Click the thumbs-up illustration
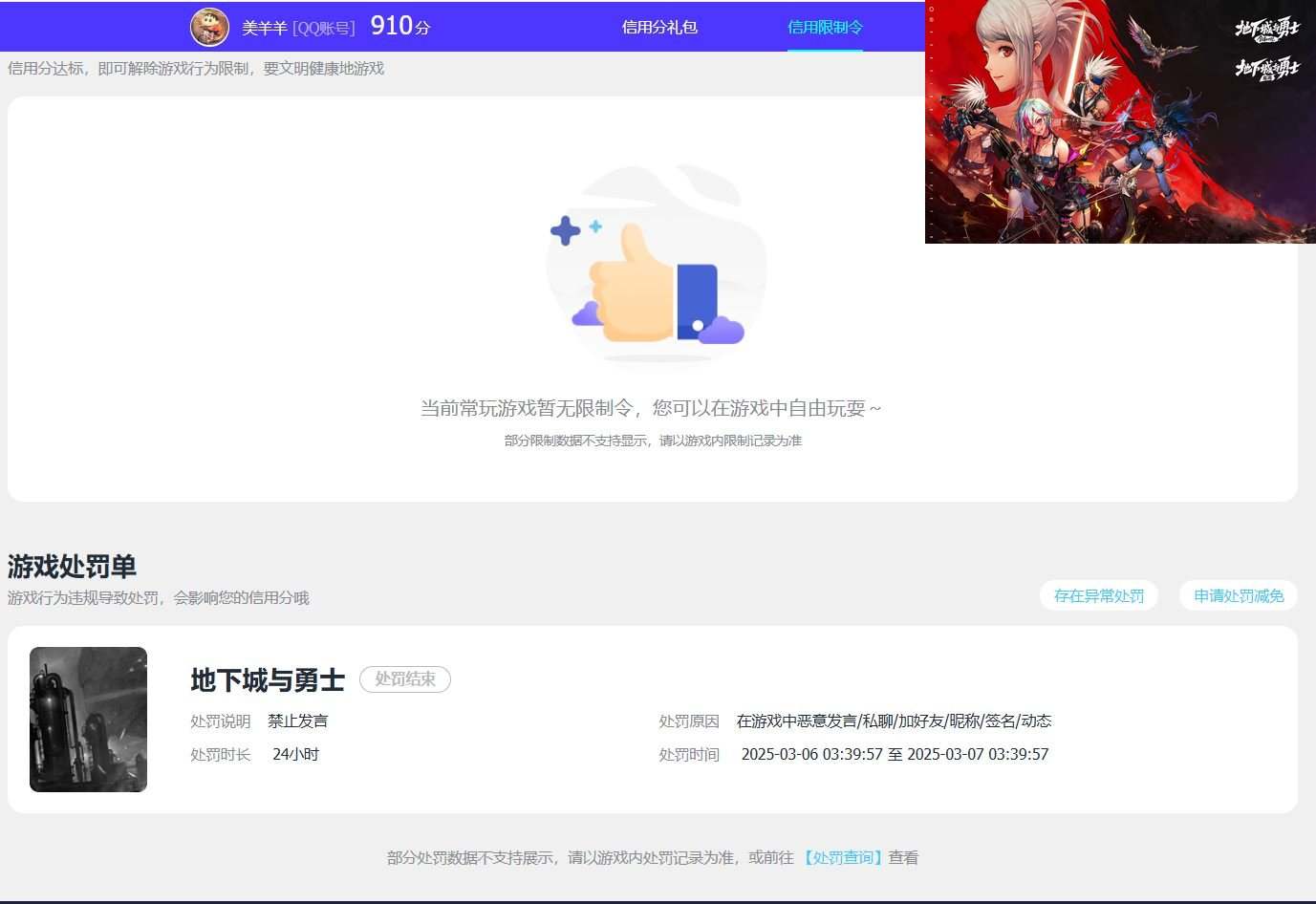Viewport: 1316px width, 904px height. 656,265
